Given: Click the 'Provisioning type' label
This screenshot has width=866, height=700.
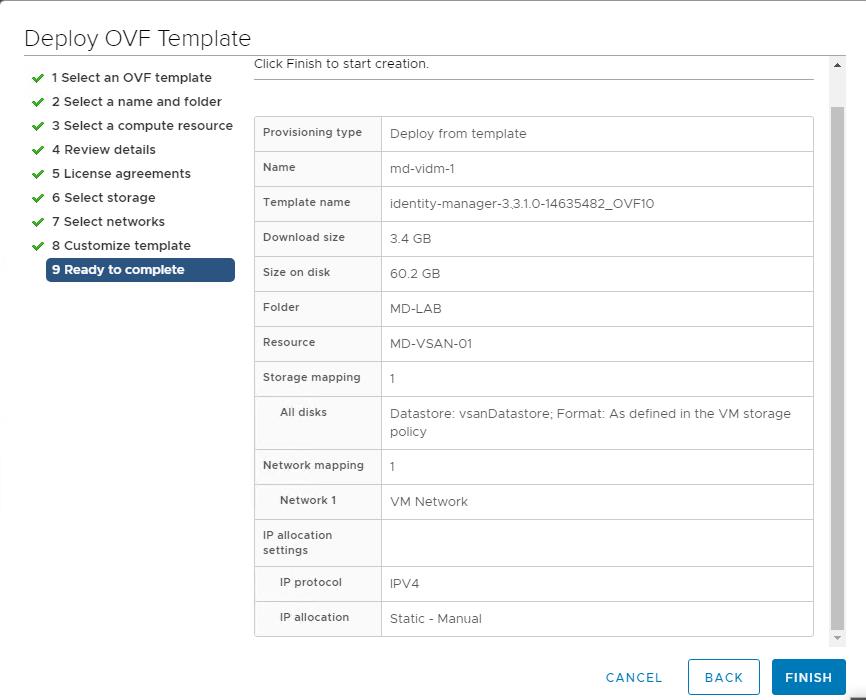Looking at the screenshot, I should tap(312, 132).
